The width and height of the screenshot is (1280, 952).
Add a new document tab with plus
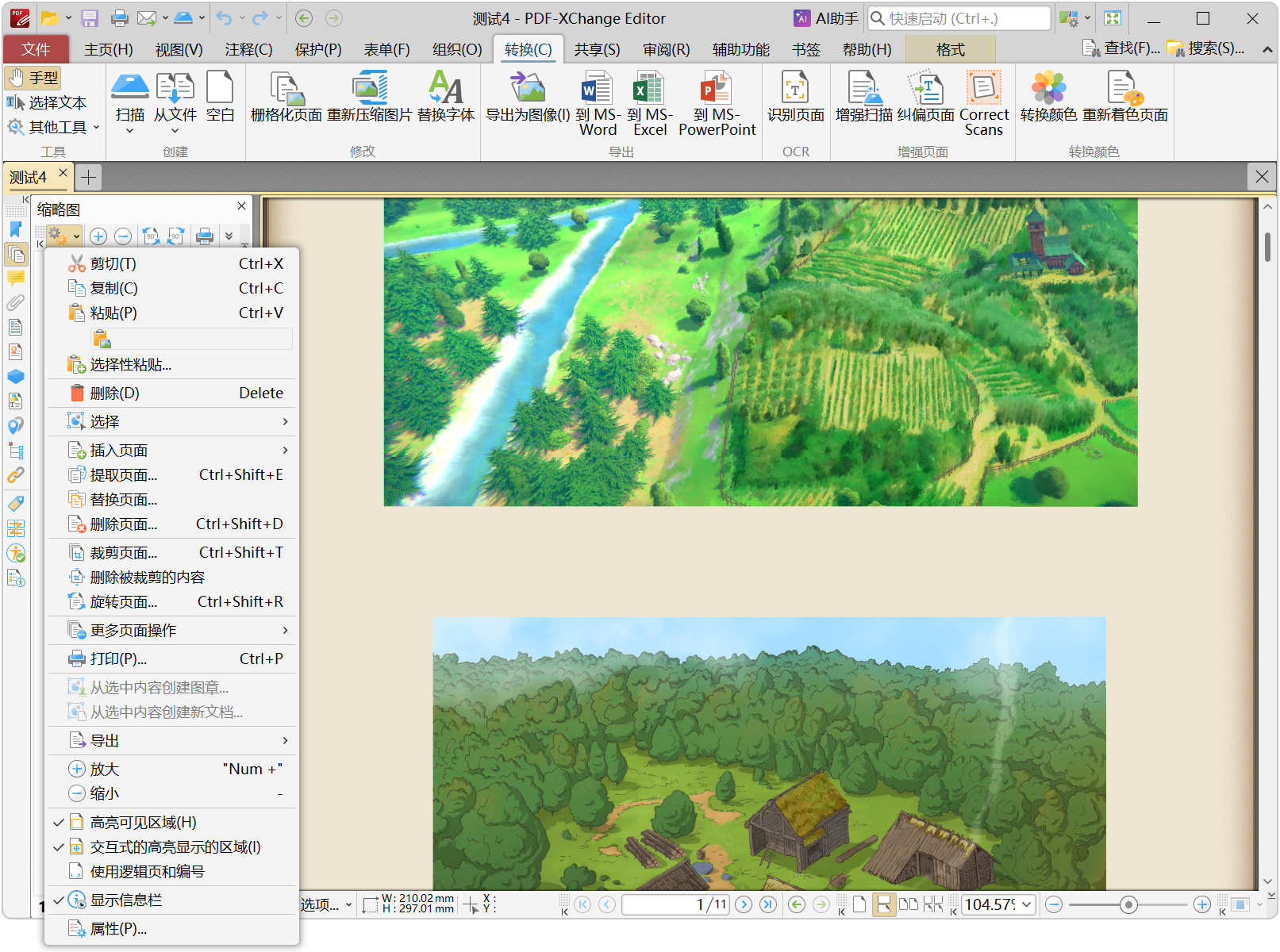coord(89,177)
